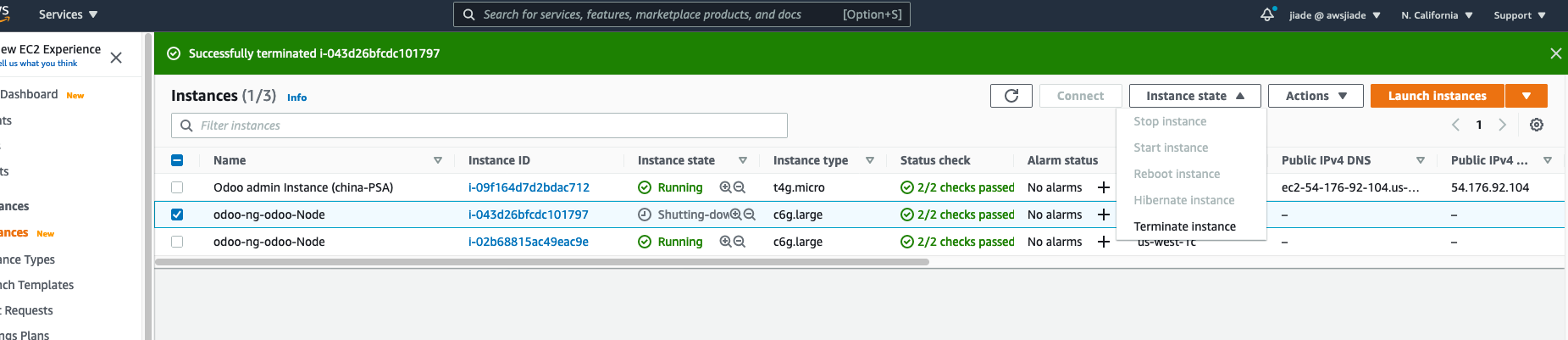Check the Odoo admin Instance row checkbox

177,187
